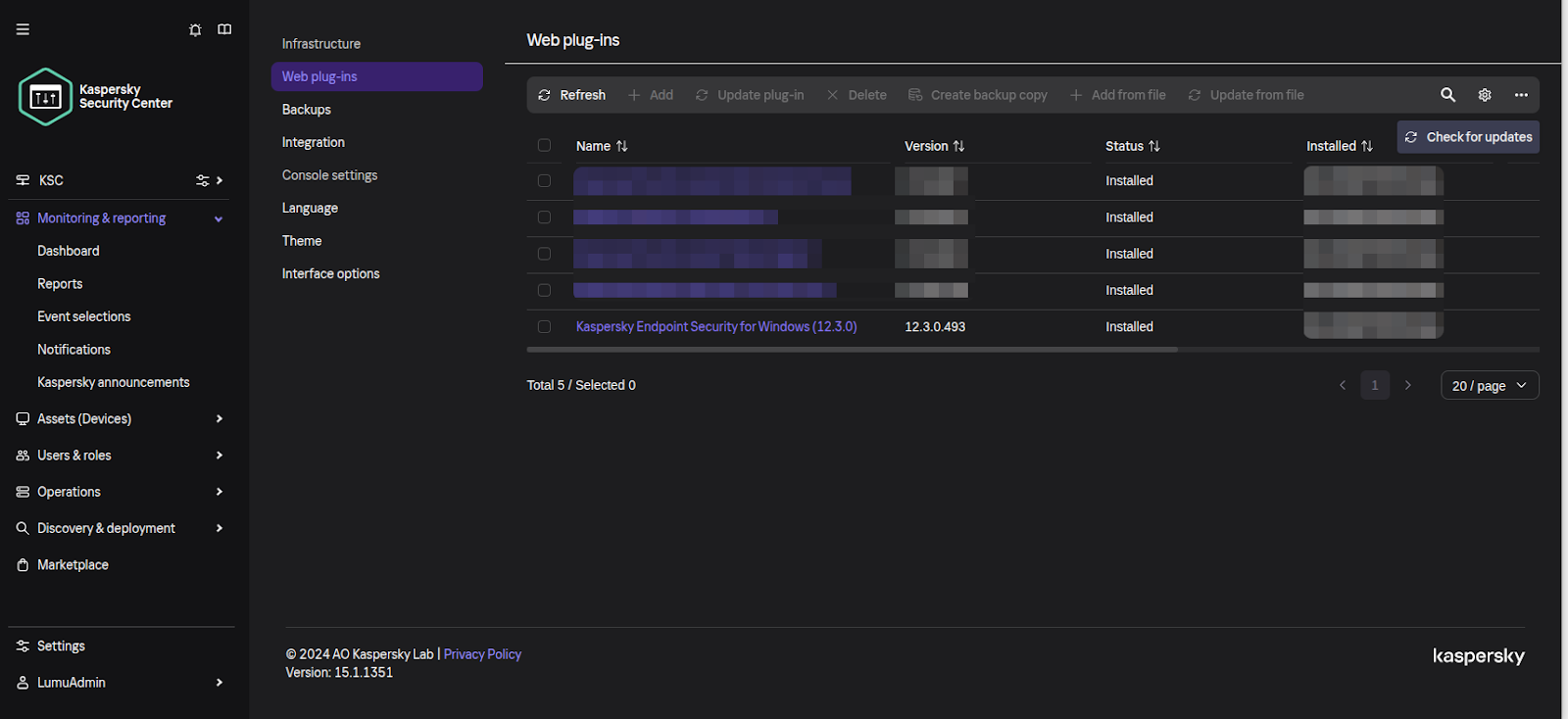Click the three-dot more options icon
Image resolution: width=1568 pixels, height=719 pixels.
(x=1521, y=95)
